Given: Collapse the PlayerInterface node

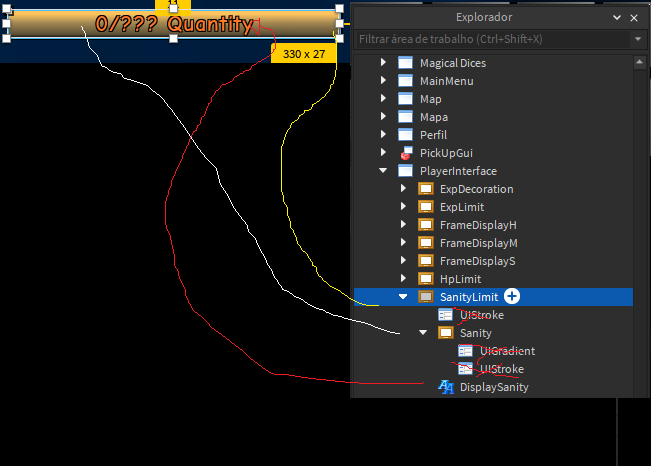Looking at the screenshot, I should 383,171.
